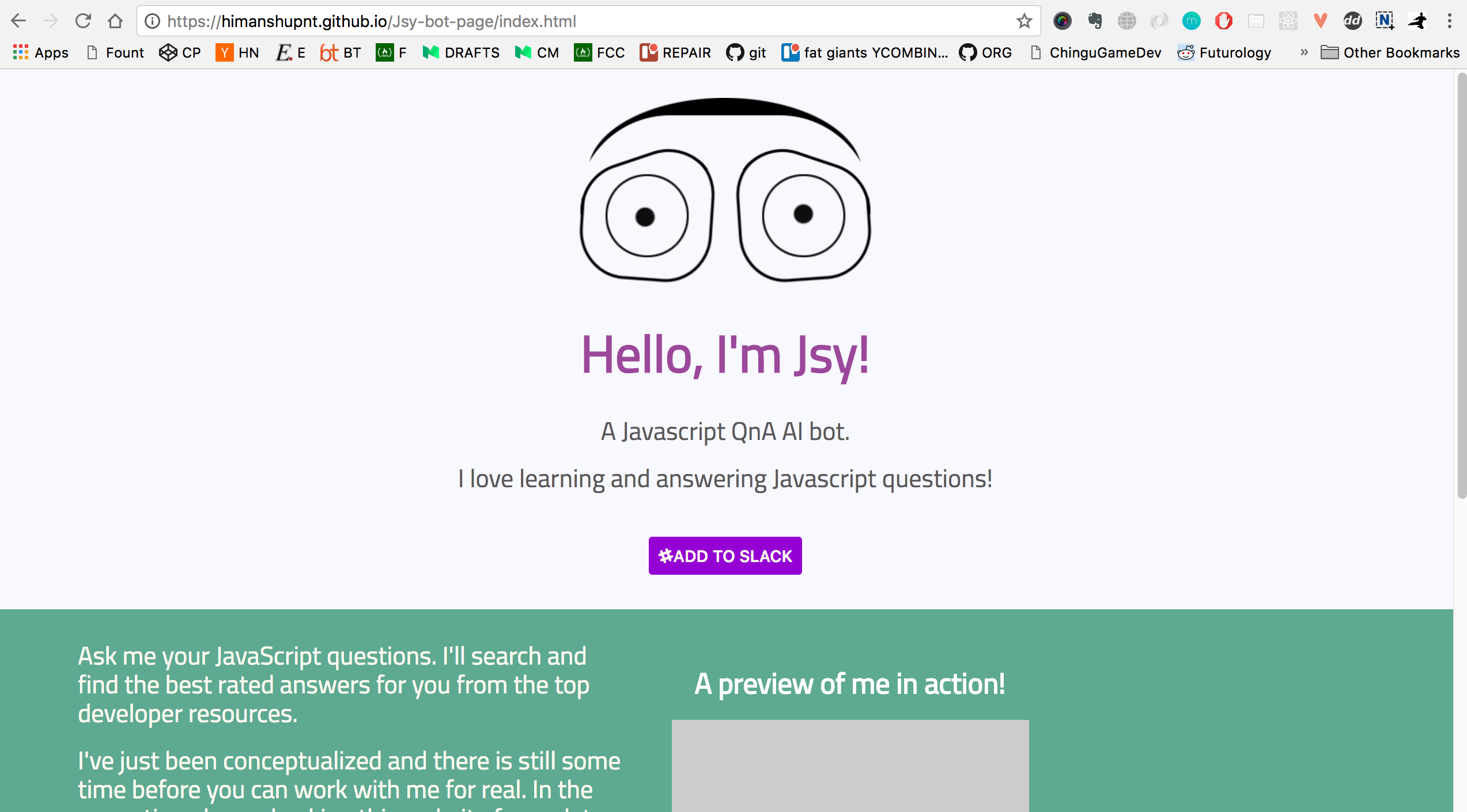Open the fat giants YCOMBIN bookmark

[x=864, y=52]
